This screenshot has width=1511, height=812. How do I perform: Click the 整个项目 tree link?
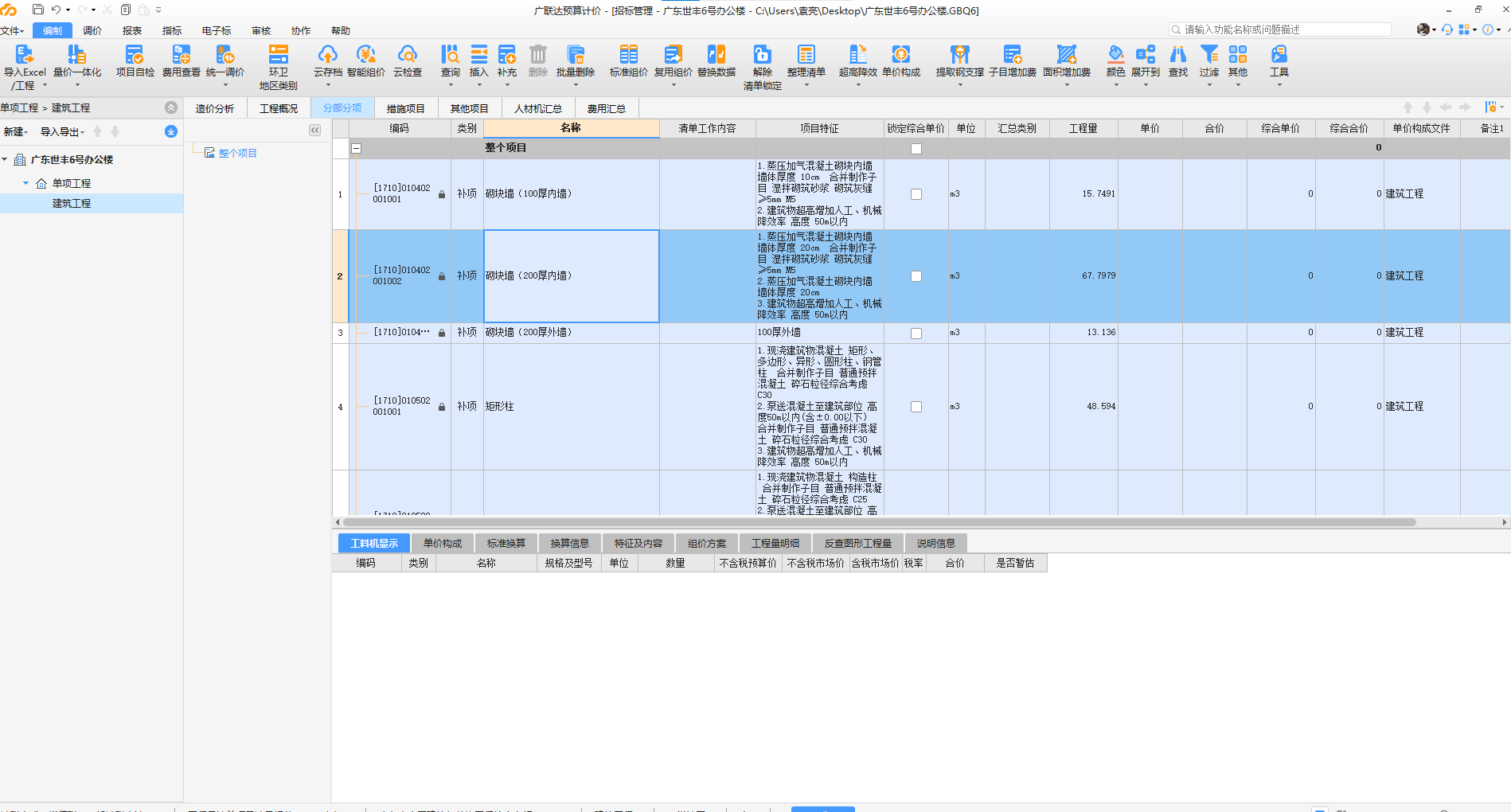[238, 154]
